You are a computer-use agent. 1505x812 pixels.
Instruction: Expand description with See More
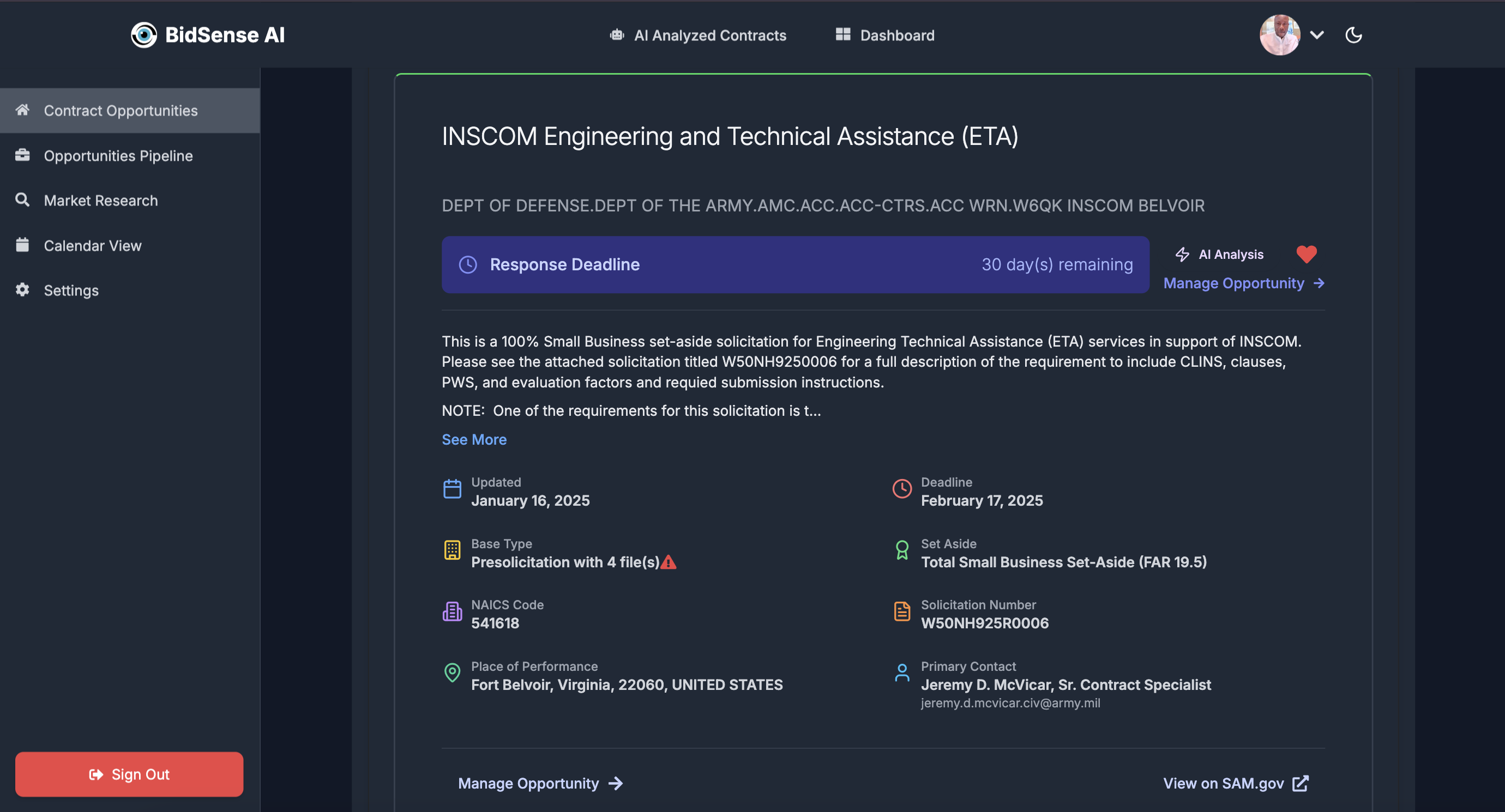(x=474, y=439)
